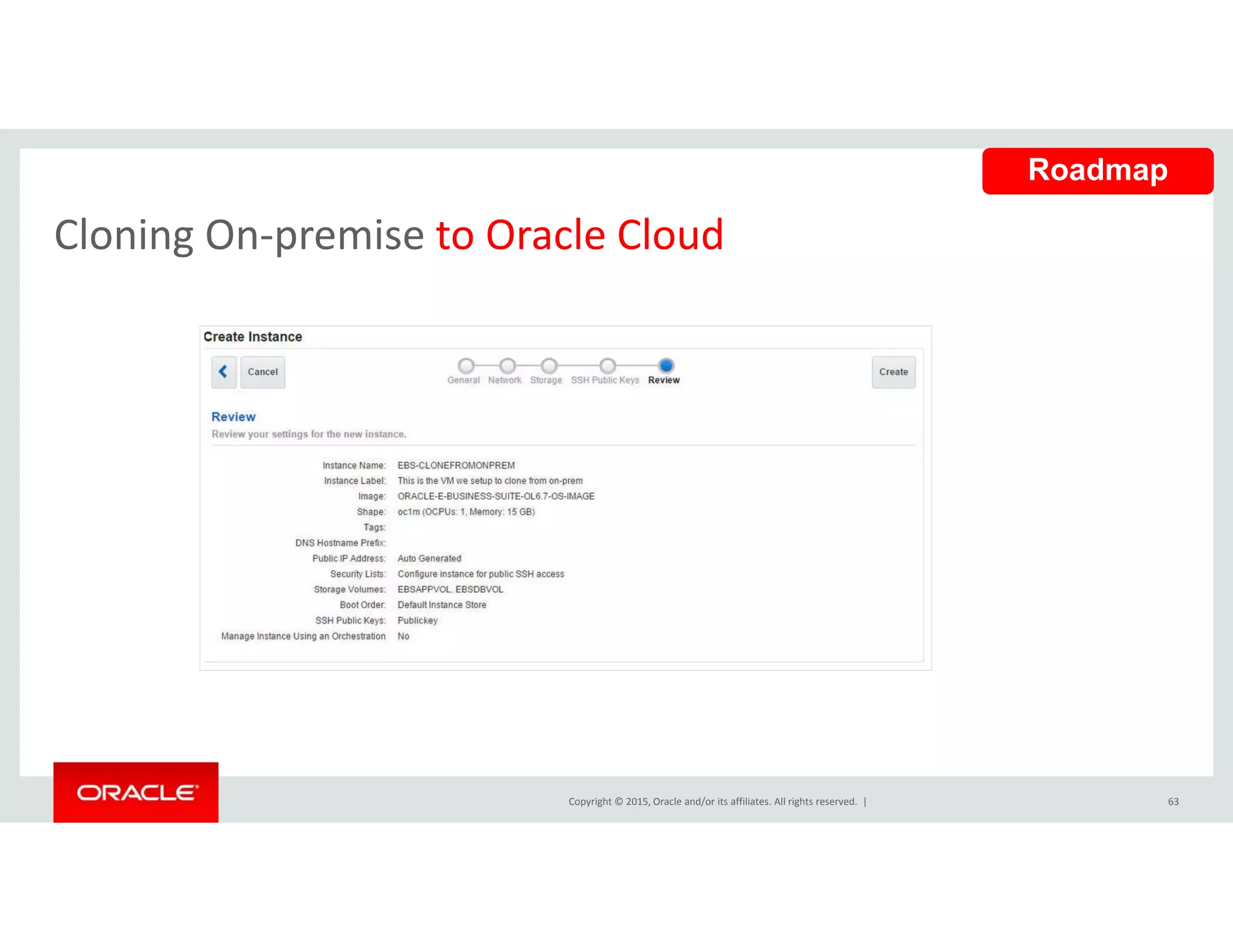Click the Oracle logo
1233x952 pixels.
[x=136, y=793]
